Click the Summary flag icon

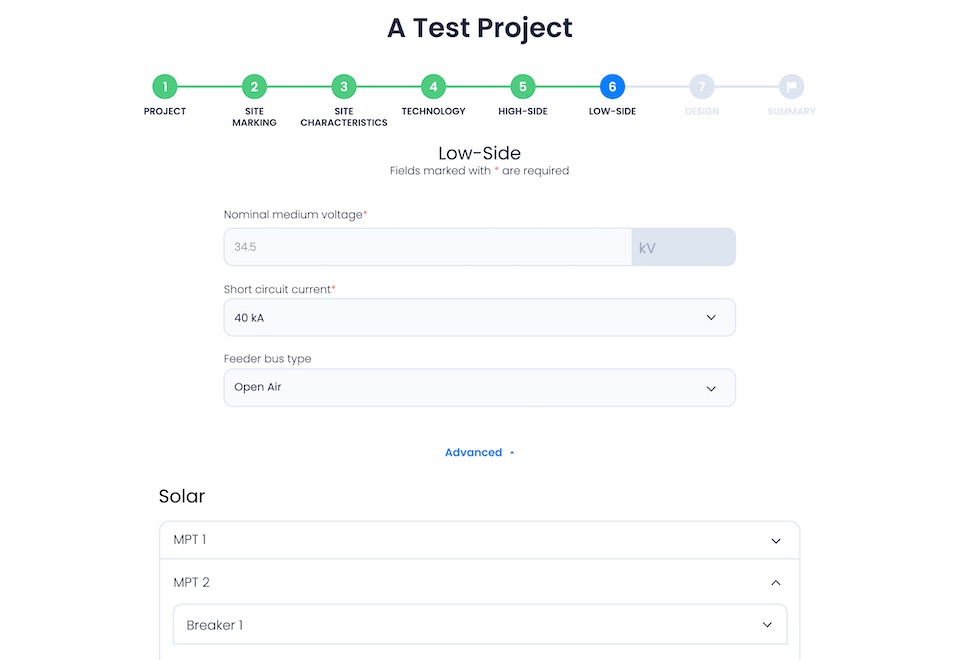click(x=791, y=86)
